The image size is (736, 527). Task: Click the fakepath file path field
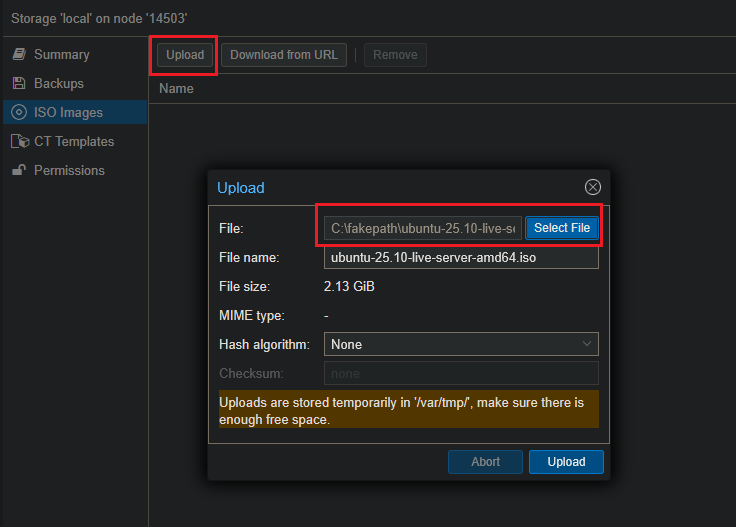click(423, 228)
